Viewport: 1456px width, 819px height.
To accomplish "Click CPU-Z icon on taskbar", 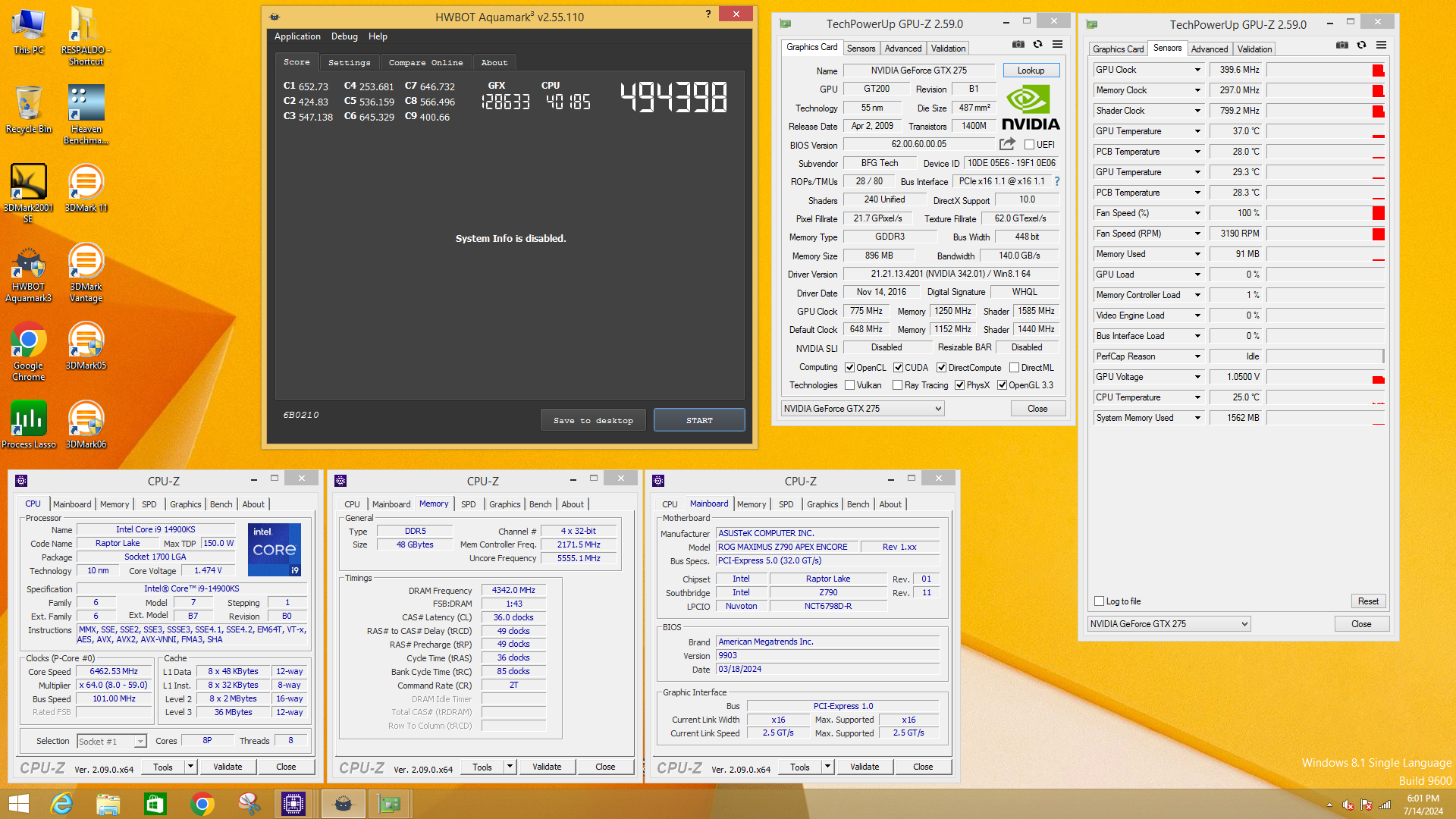I will (293, 804).
